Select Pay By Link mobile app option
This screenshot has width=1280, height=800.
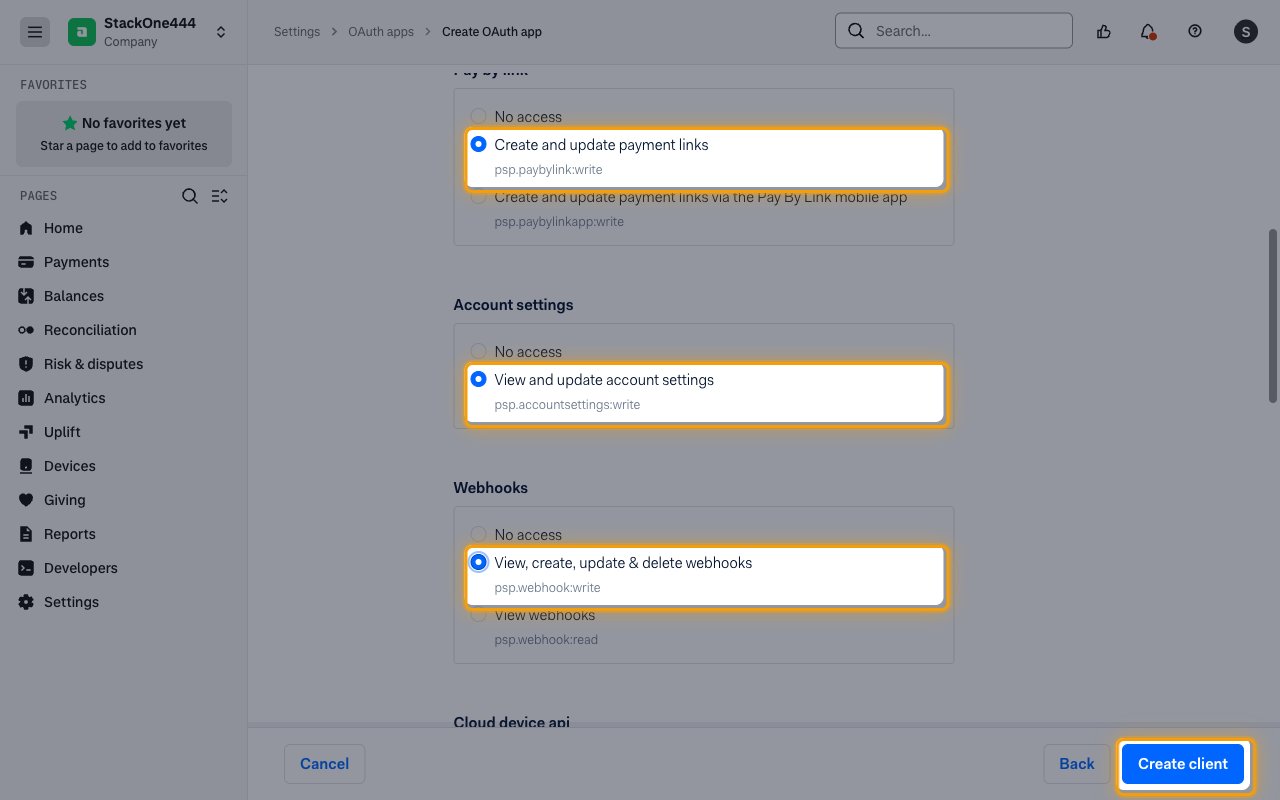[479, 198]
